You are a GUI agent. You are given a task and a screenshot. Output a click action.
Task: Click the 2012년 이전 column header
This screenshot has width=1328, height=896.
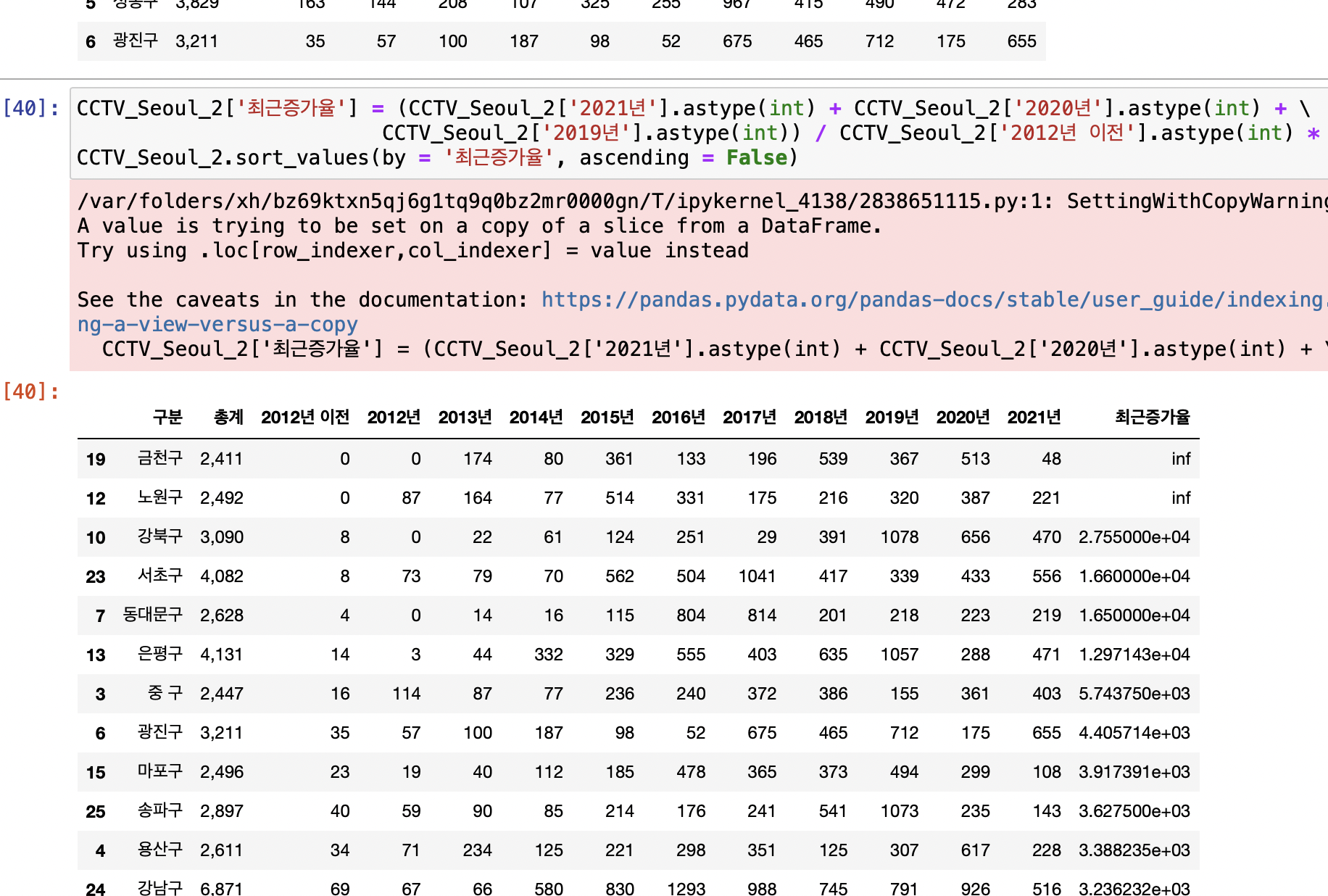click(x=305, y=417)
